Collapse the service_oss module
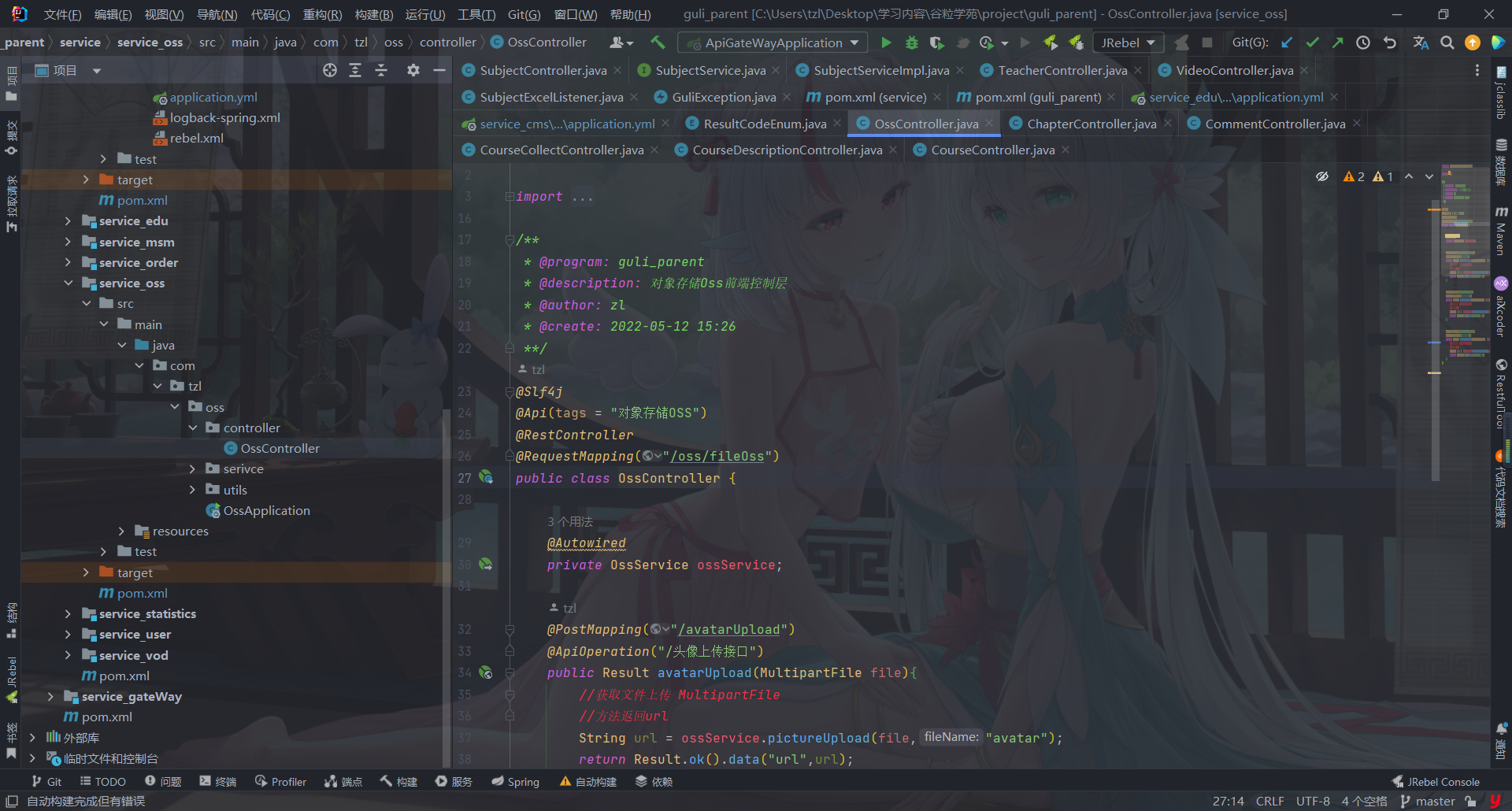 68,283
